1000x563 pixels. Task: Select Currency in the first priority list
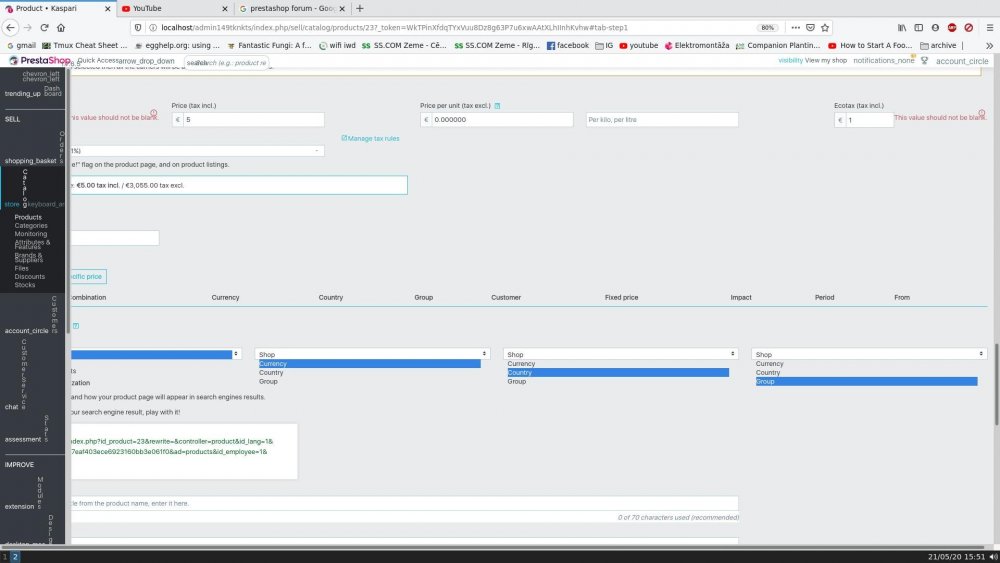click(x=369, y=363)
